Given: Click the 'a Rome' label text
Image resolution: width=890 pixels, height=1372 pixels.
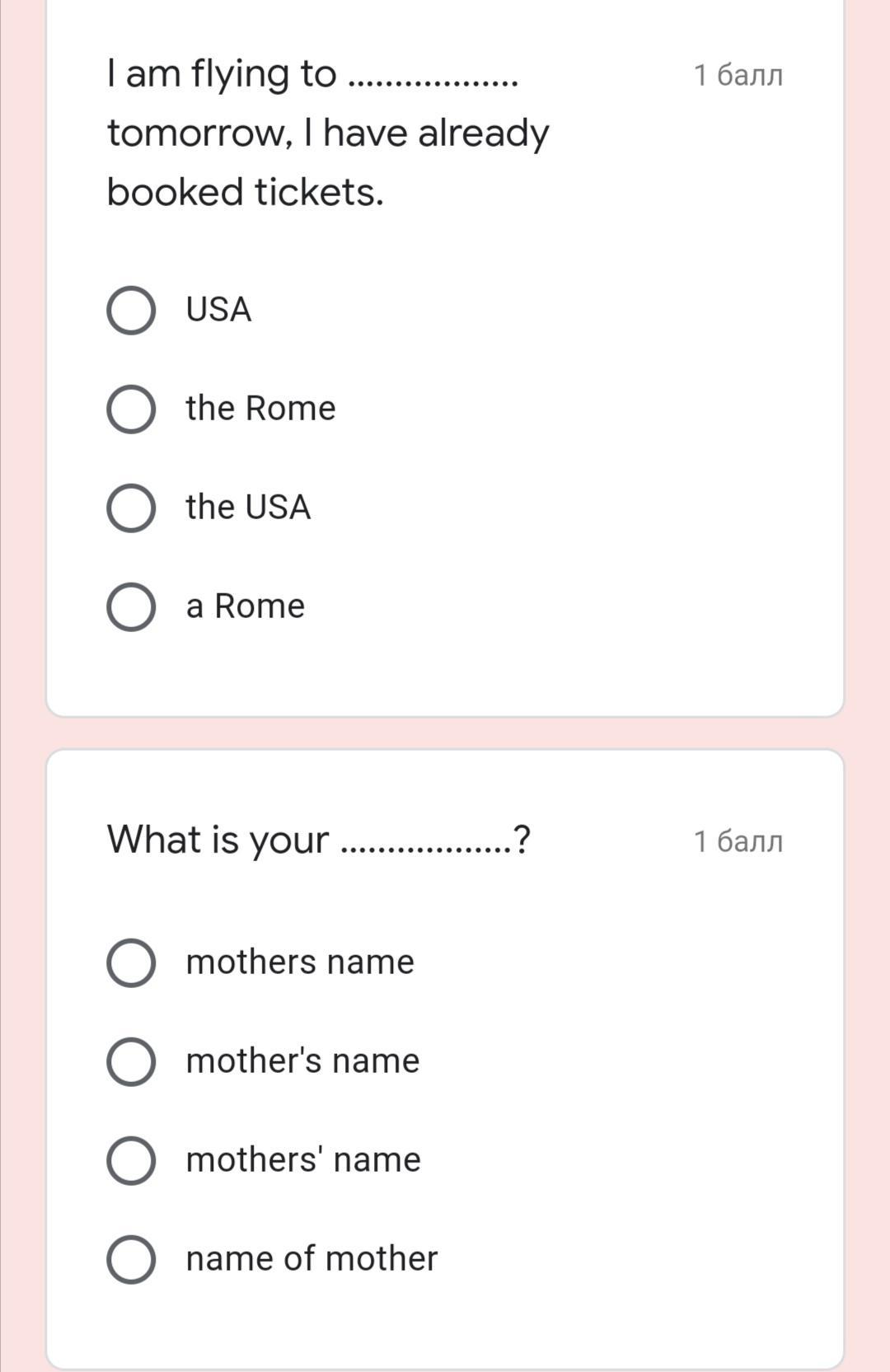Looking at the screenshot, I should pos(246,606).
